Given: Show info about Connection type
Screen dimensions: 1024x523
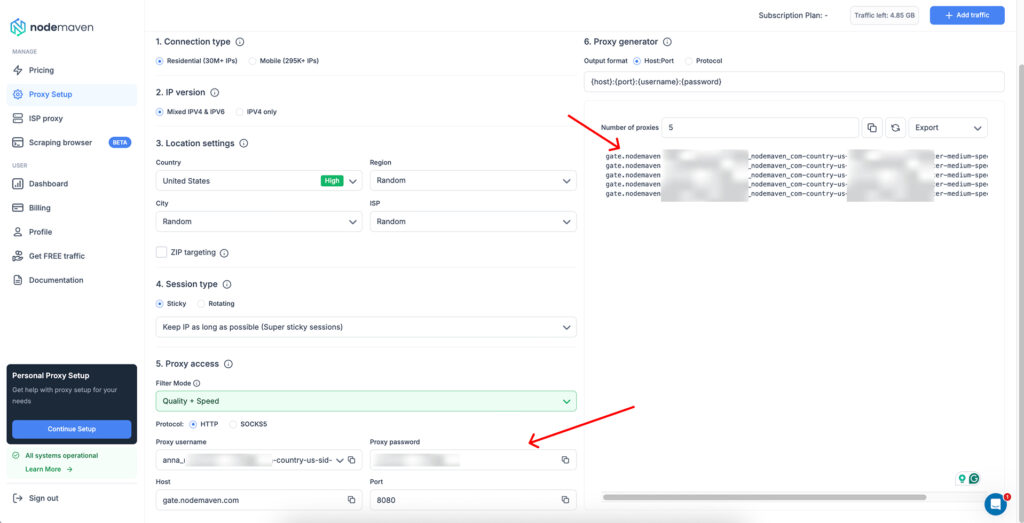Looking at the screenshot, I should click(x=240, y=42).
